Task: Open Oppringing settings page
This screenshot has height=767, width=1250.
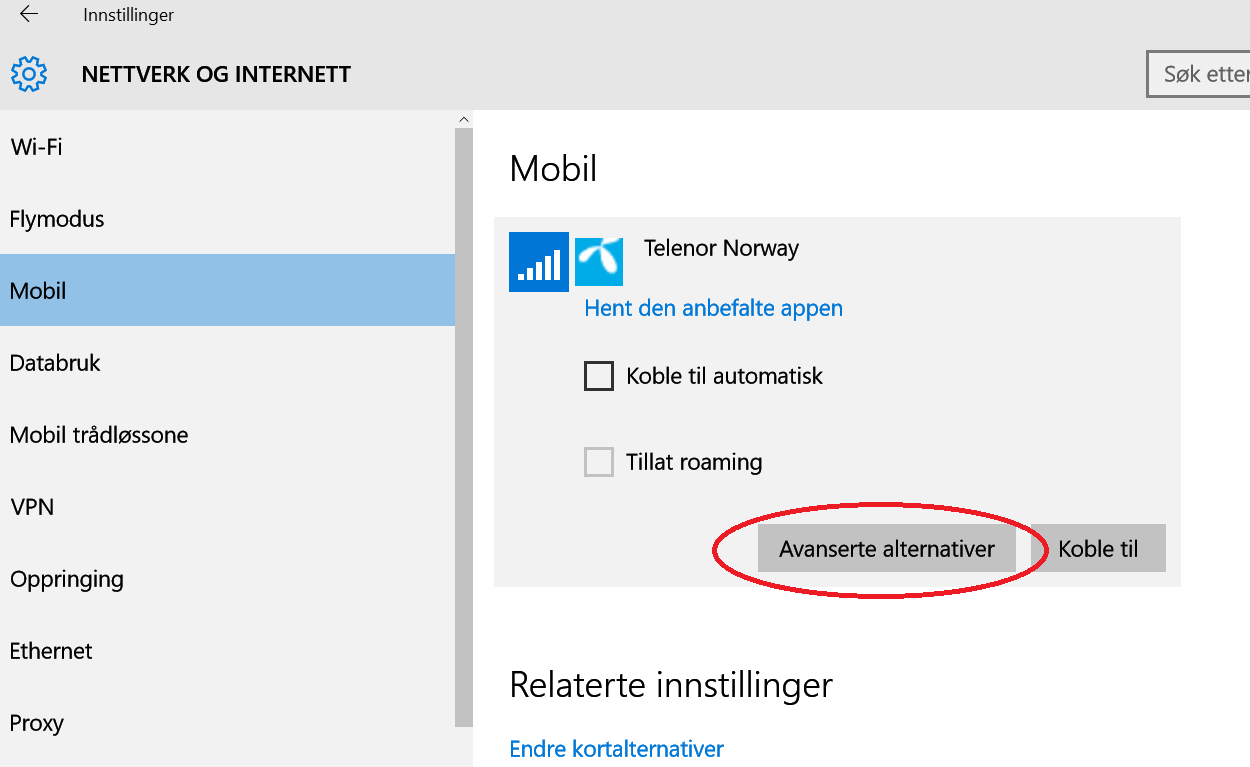Action: coord(227,579)
